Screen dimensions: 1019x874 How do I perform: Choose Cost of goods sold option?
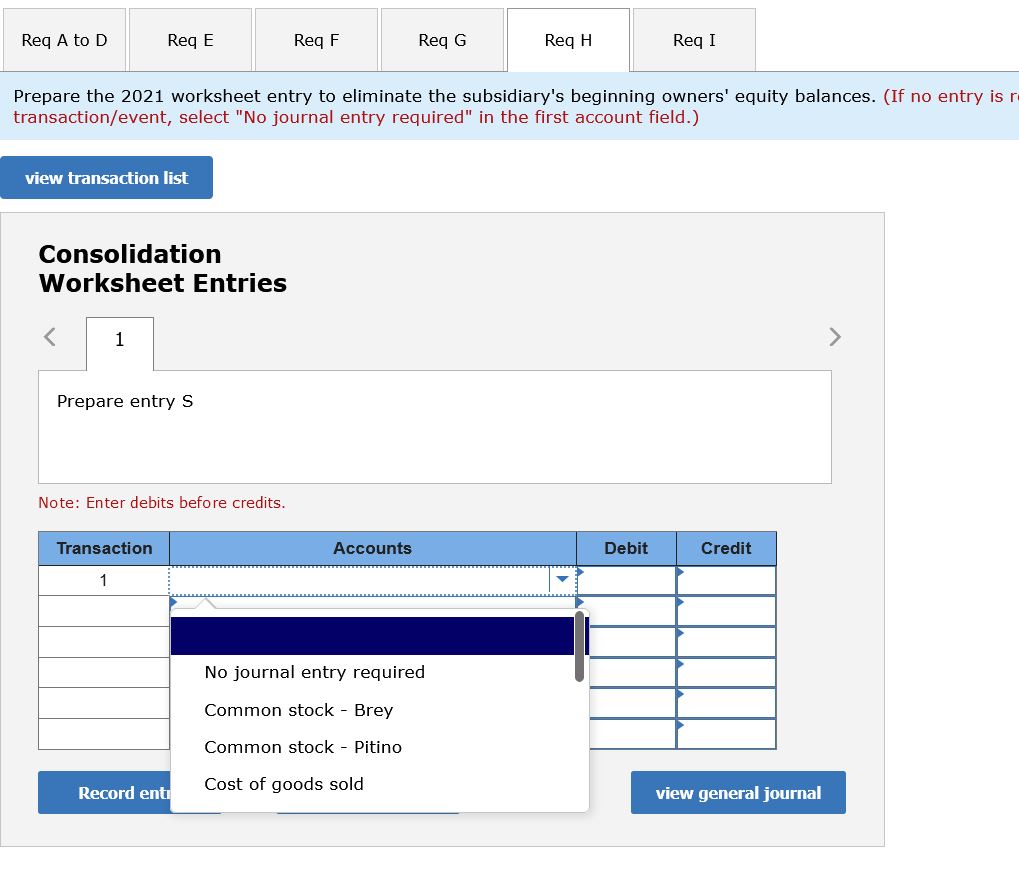[x=284, y=784]
